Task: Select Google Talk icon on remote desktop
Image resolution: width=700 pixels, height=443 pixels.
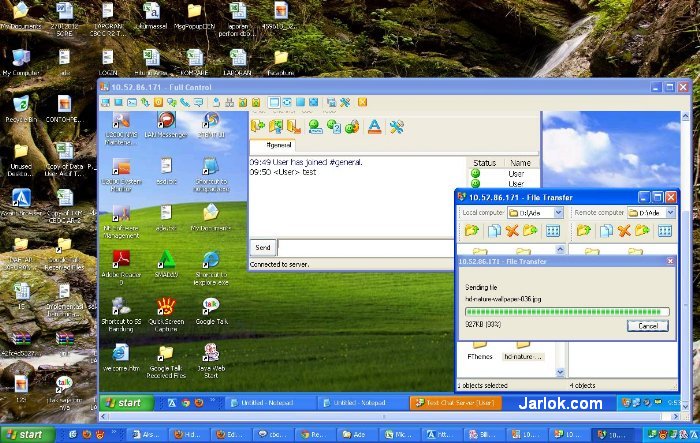Action: [x=211, y=312]
